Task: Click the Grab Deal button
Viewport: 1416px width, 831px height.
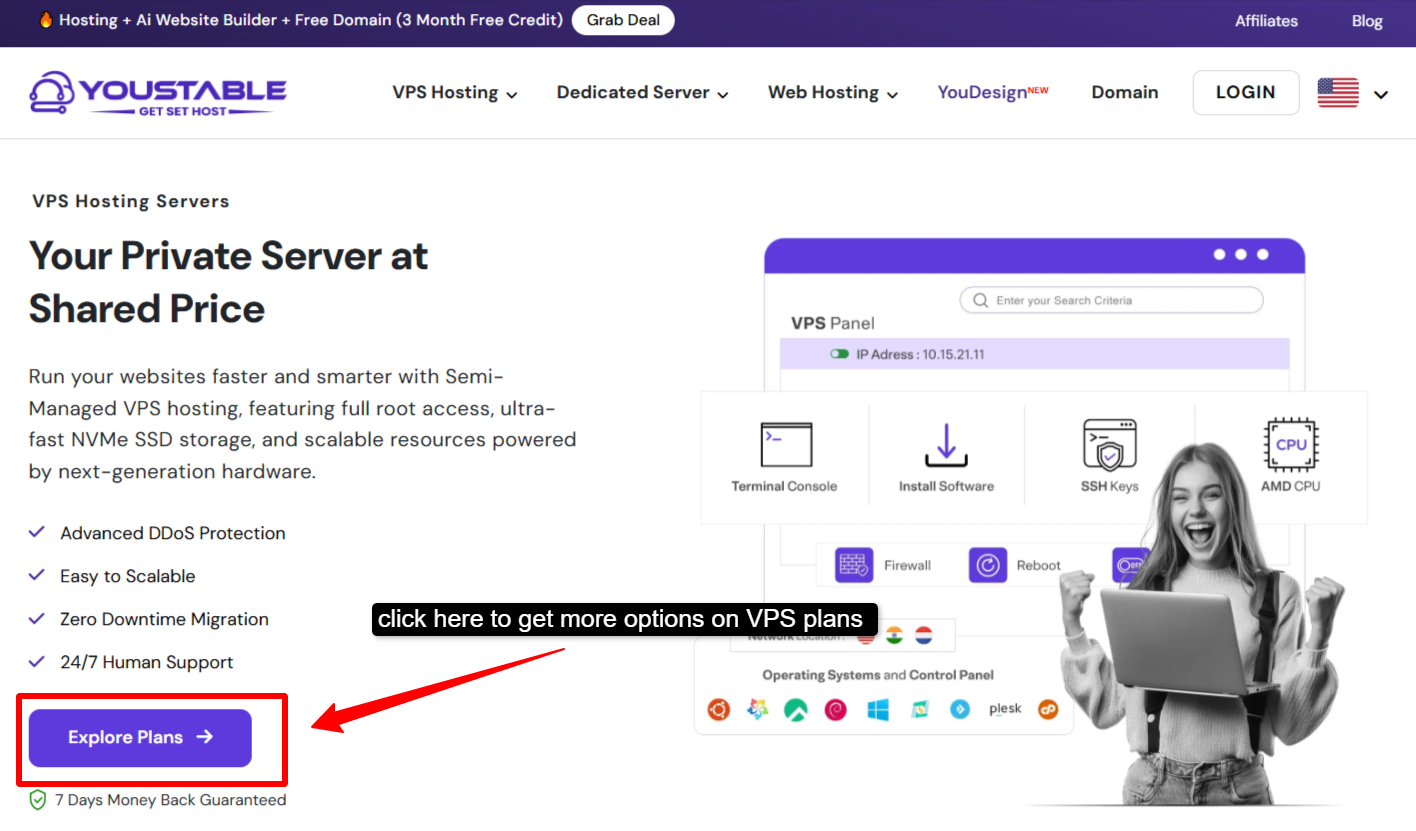Action: [x=623, y=20]
